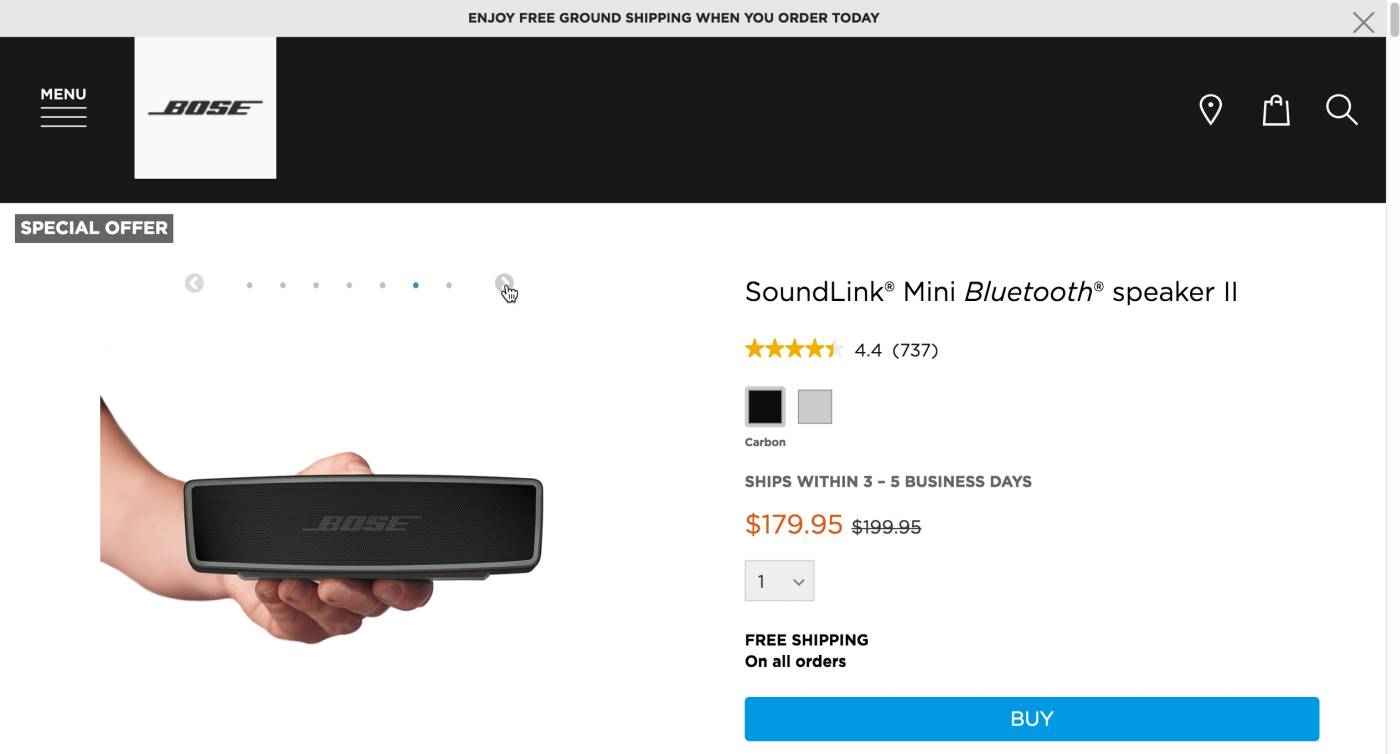The height and width of the screenshot is (754, 1400).
Task: Open the store locator pin icon
Action: [1210, 109]
